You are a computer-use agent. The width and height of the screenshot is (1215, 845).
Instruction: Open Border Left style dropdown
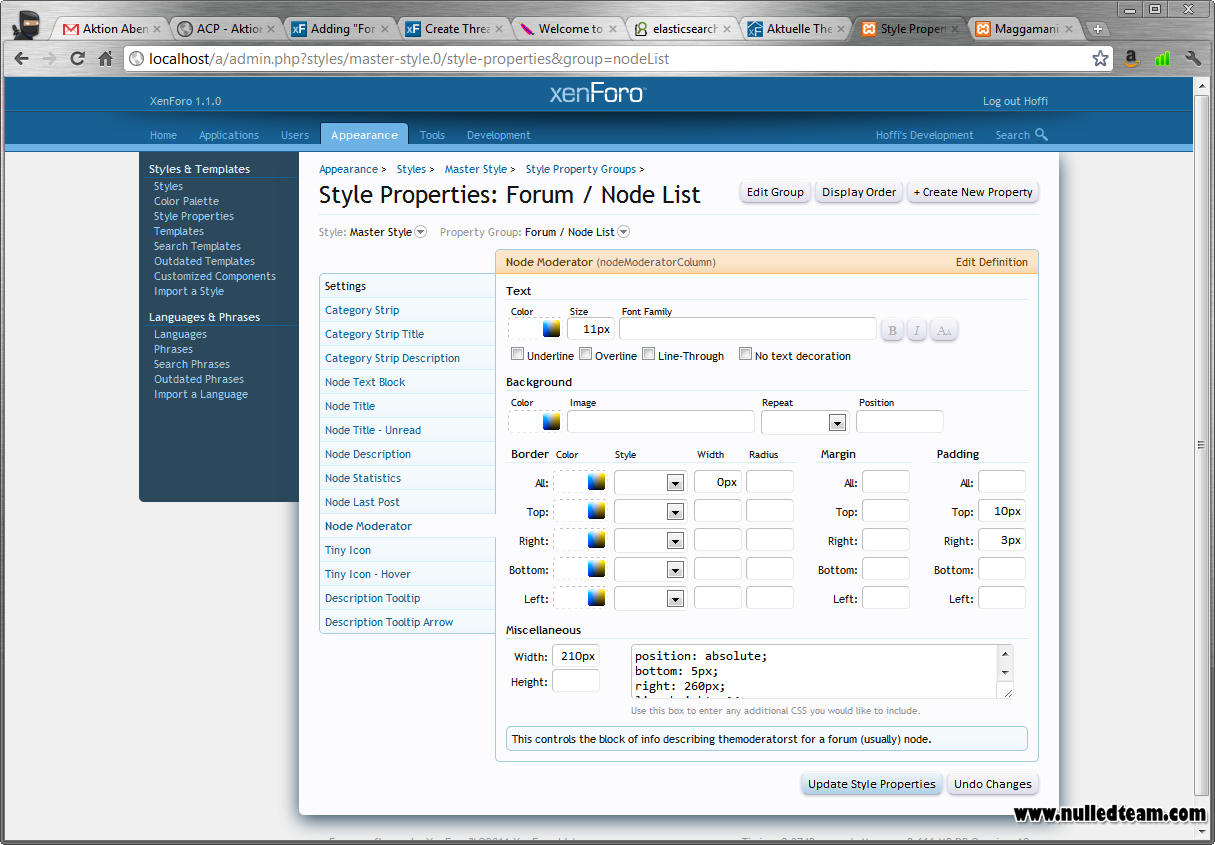click(650, 599)
